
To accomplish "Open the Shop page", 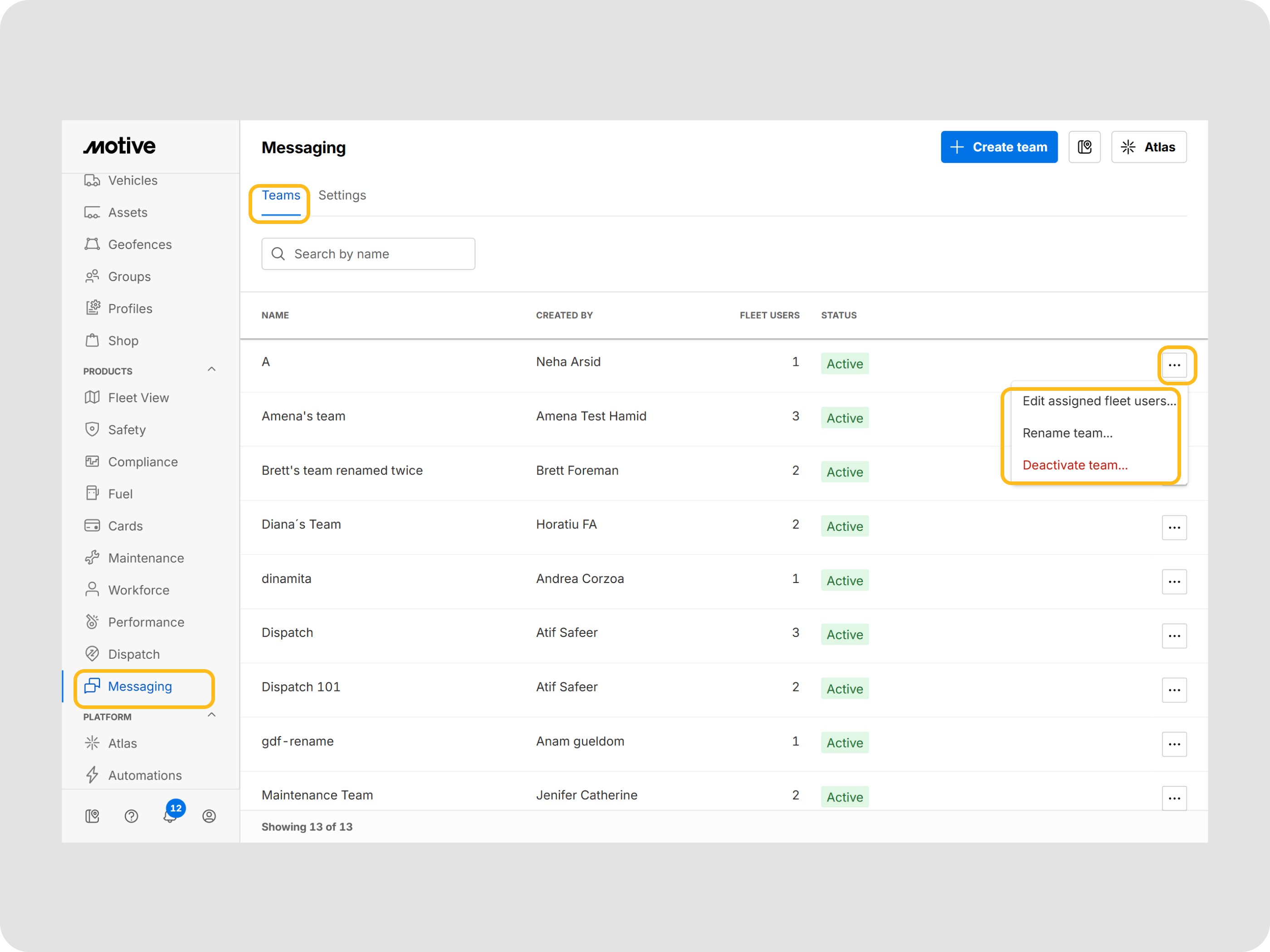I will 112,341.
